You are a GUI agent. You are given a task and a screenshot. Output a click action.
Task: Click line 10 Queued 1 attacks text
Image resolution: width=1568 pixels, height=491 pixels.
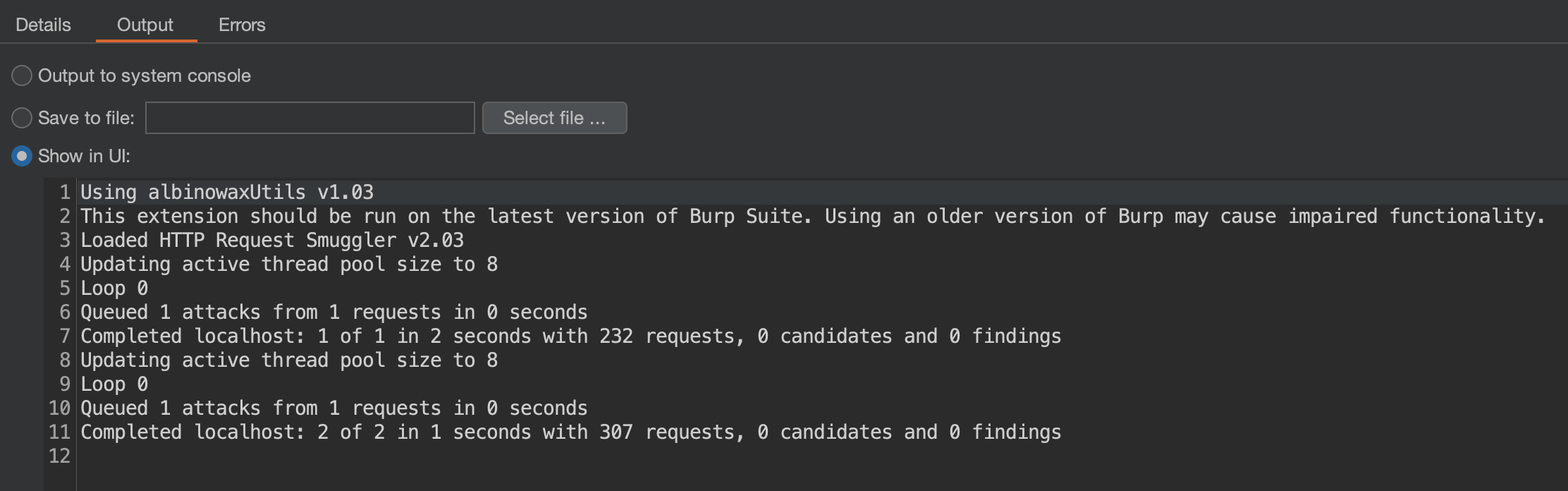333,408
